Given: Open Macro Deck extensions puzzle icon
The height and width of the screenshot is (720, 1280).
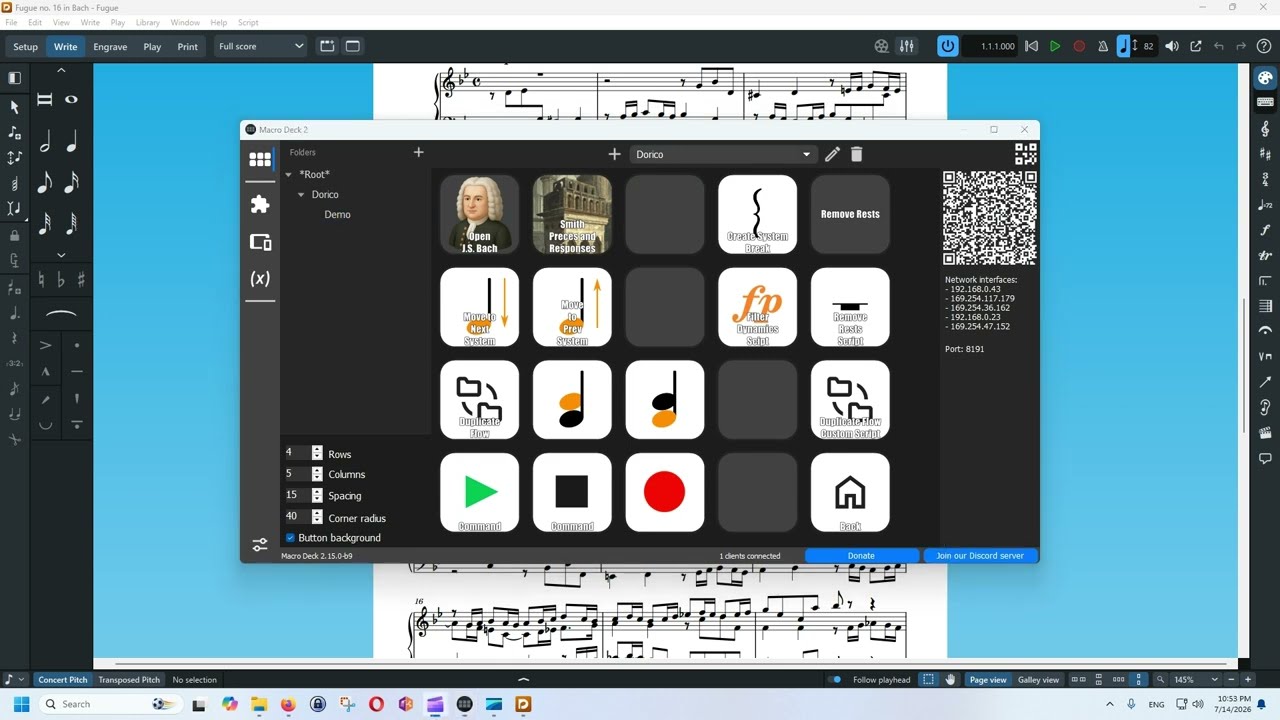Looking at the screenshot, I should [260, 204].
